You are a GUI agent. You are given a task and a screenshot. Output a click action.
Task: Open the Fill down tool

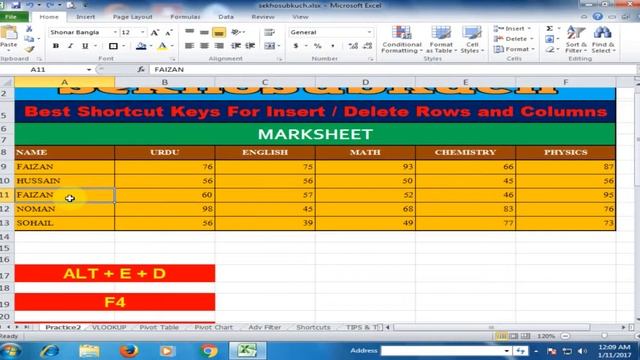coord(550,39)
